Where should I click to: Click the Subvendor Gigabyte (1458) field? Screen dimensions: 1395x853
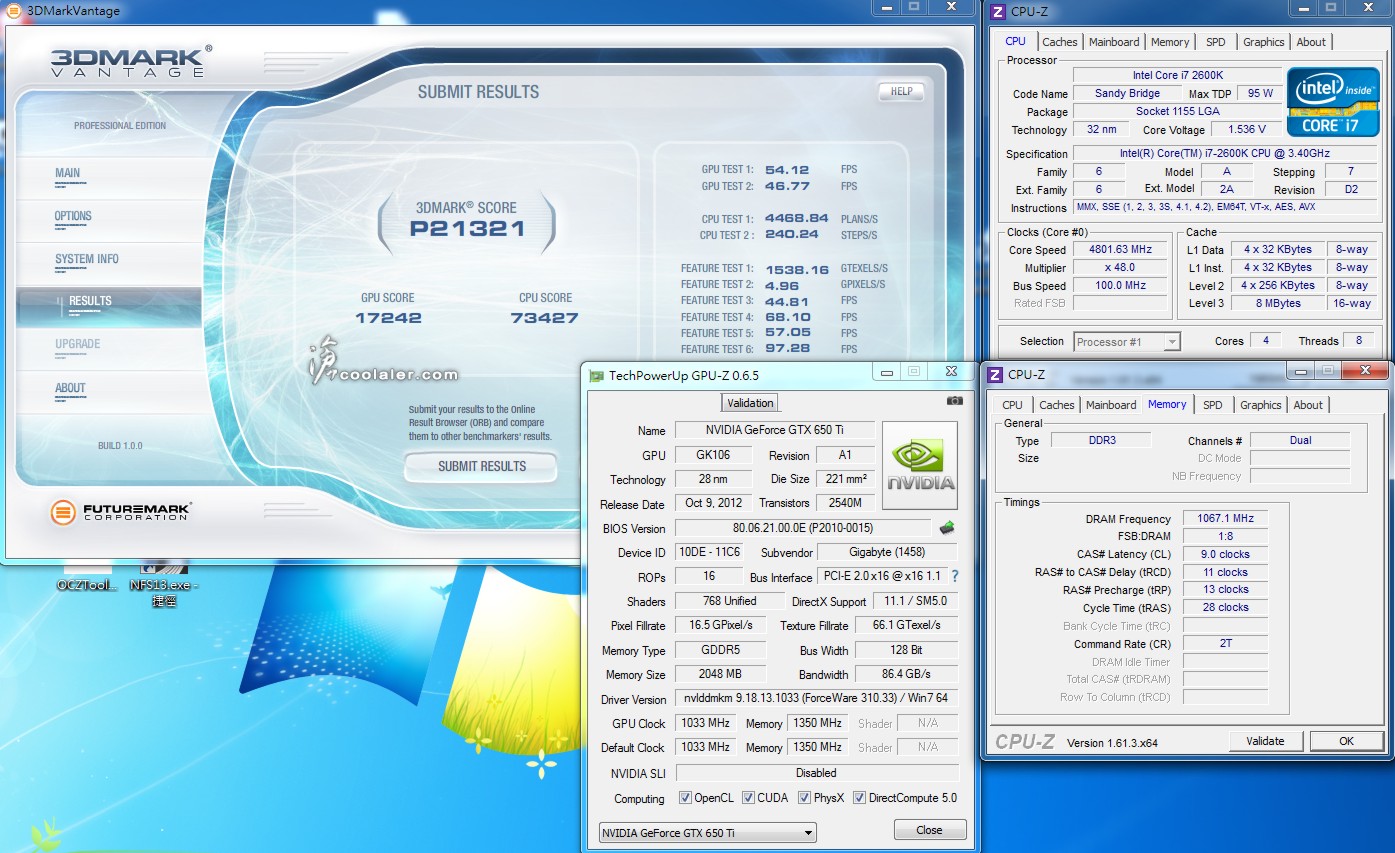click(887, 552)
